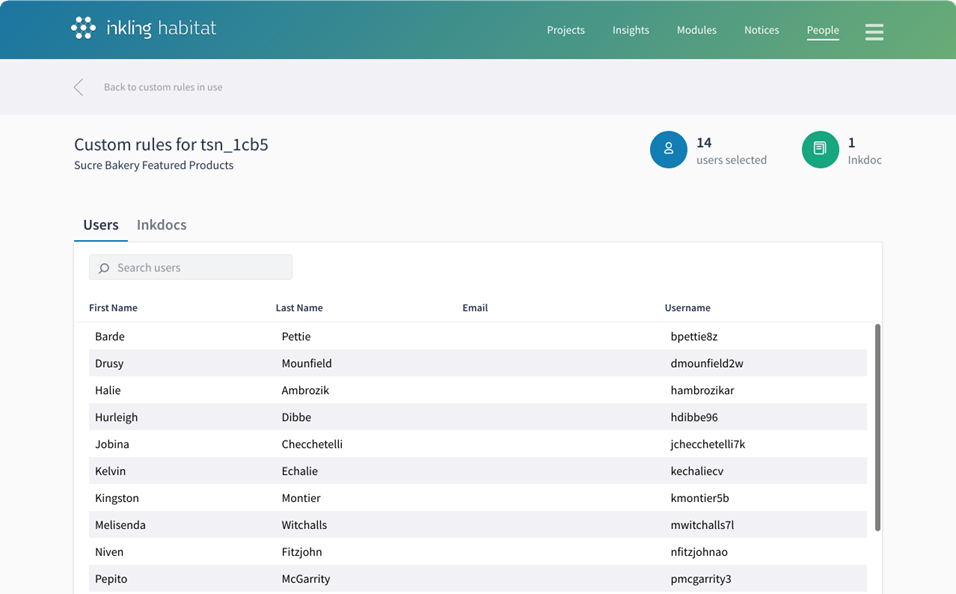
Task: Sort by Username column header
Action: coord(687,308)
